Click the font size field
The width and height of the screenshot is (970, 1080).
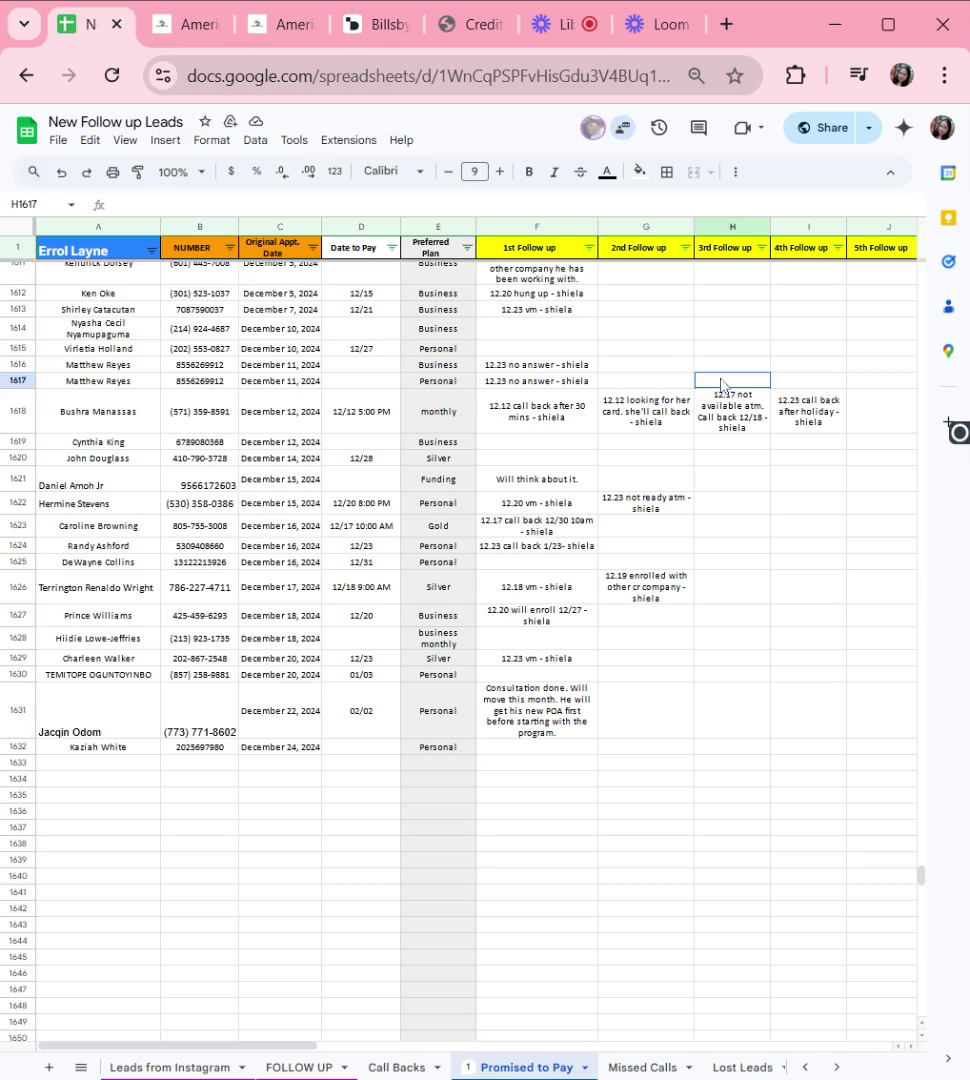click(475, 172)
